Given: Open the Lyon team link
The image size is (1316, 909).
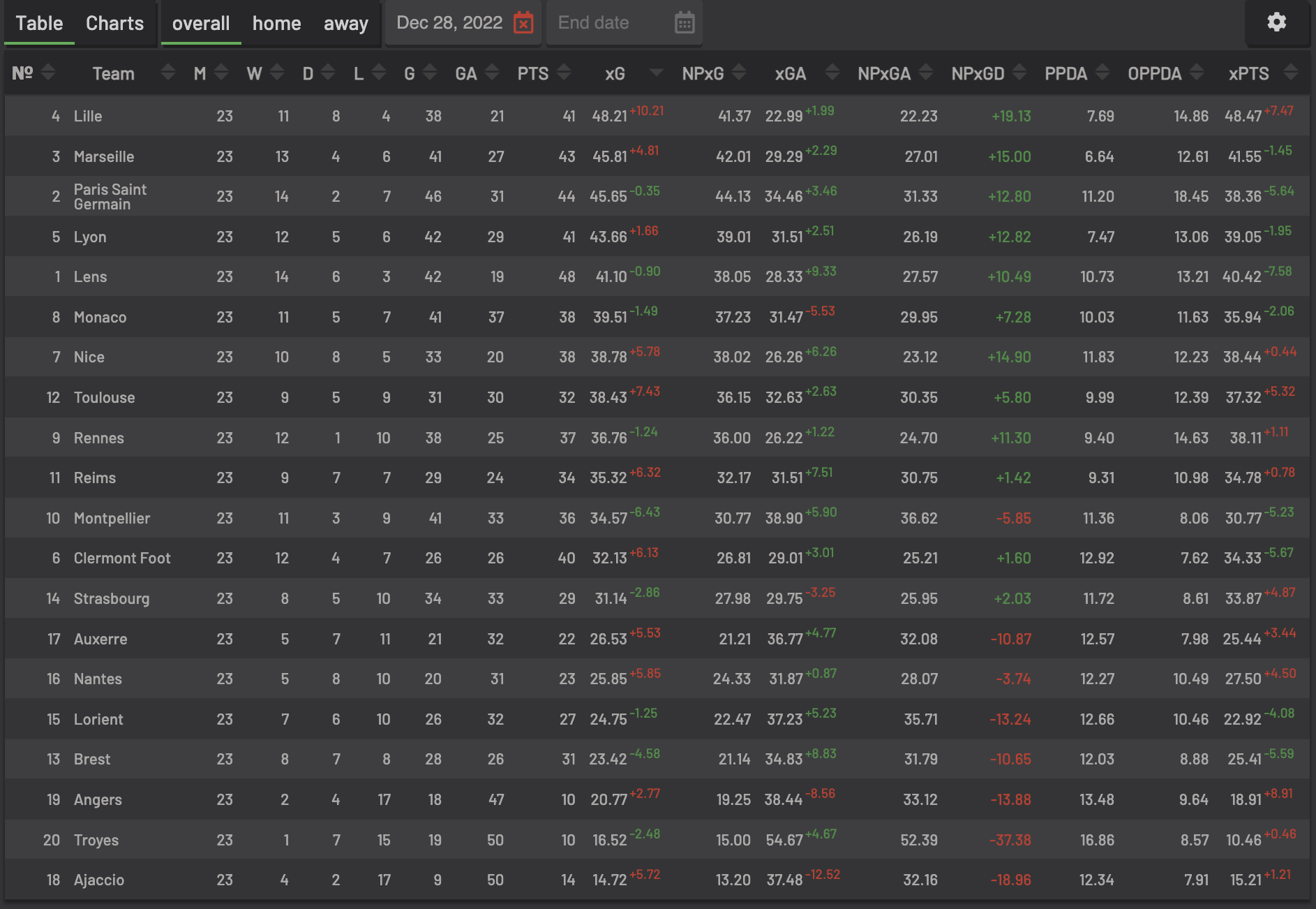Looking at the screenshot, I should 90,237.
